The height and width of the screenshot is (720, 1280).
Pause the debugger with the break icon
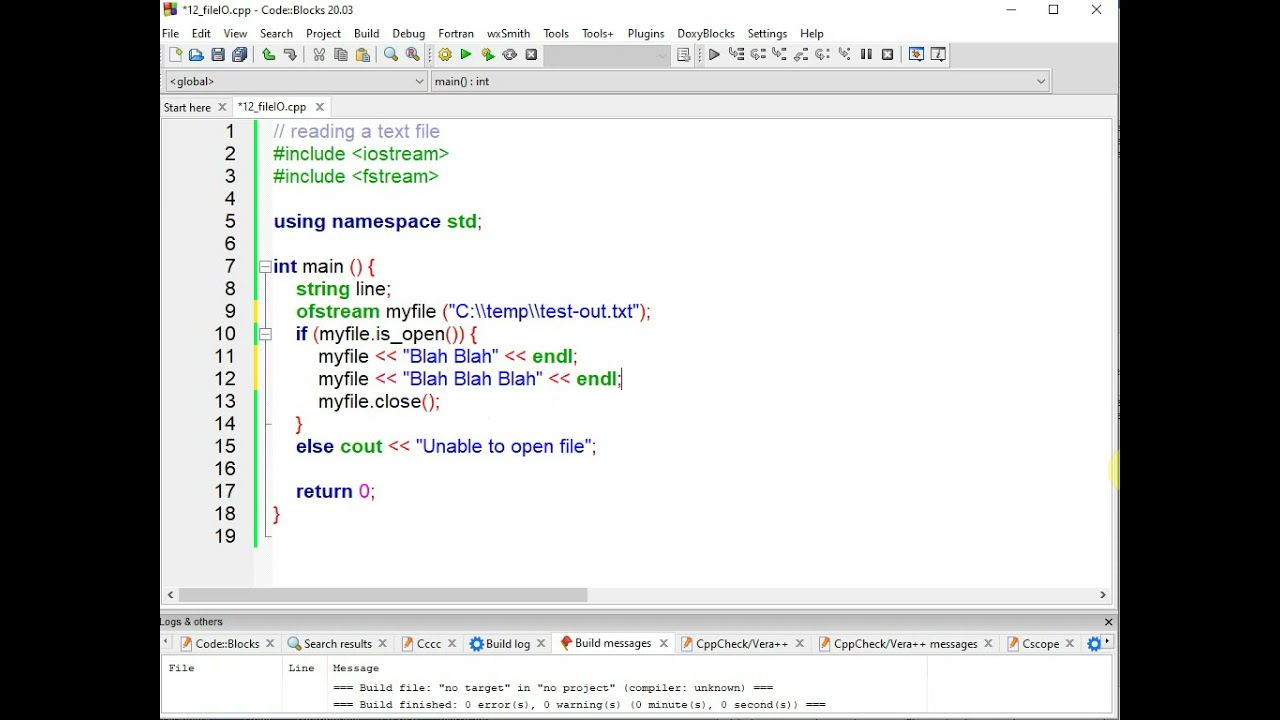[x=866, y=55]
